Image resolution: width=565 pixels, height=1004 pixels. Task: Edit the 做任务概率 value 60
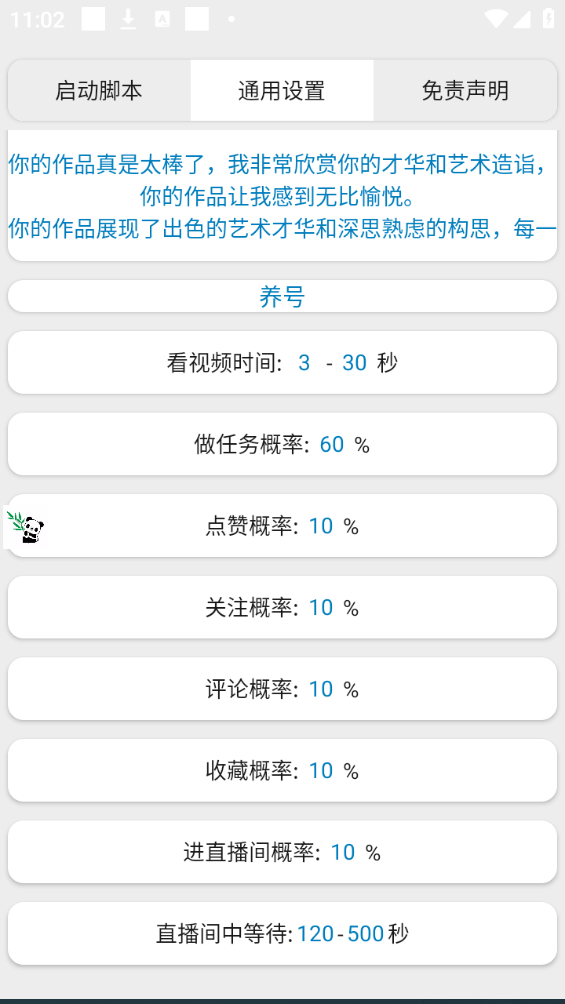point(332,444)
